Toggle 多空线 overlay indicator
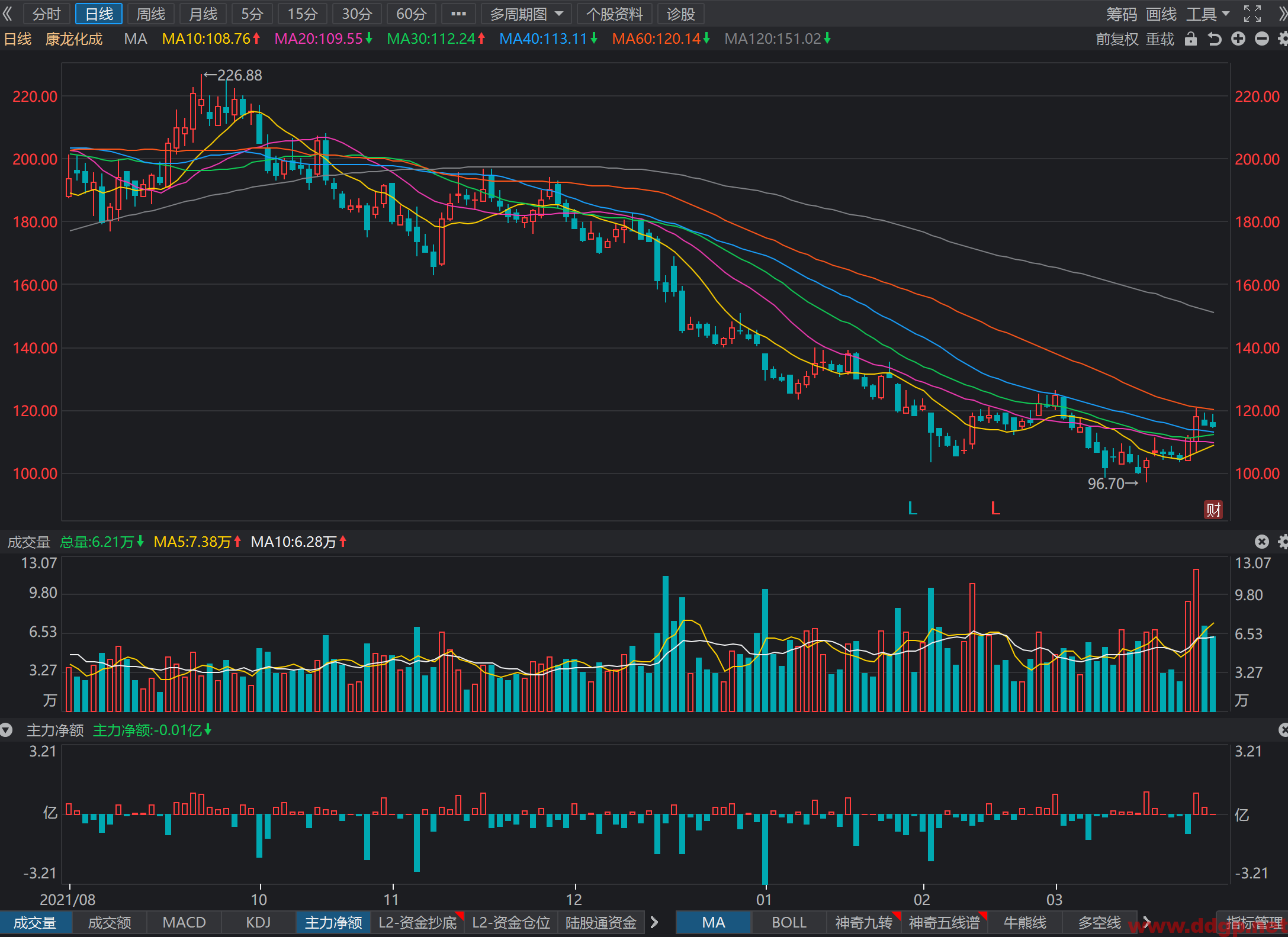Screen dimensions: 1288x937 pos(1100,922)
